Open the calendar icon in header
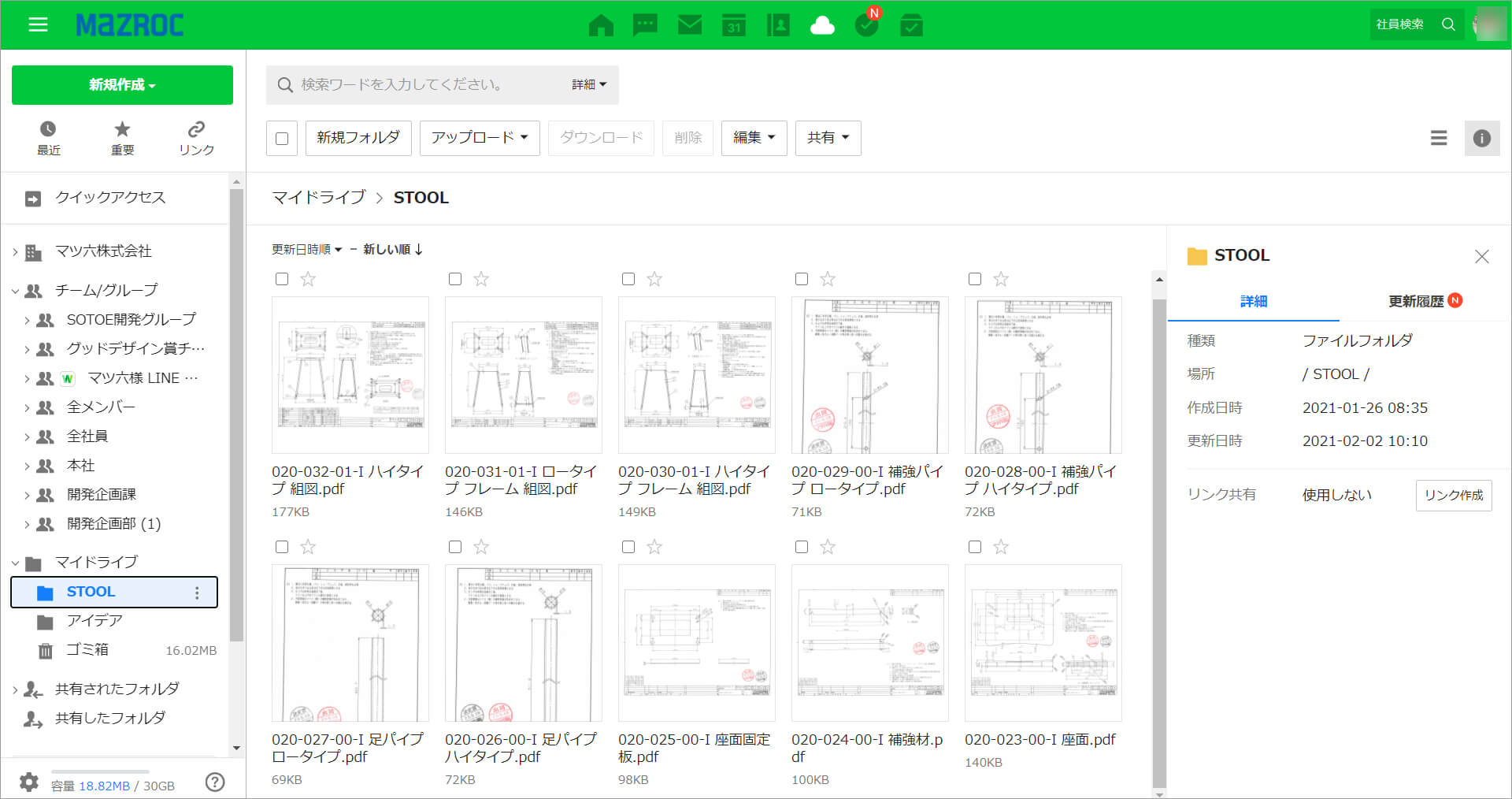The image size is (1512, 799). (734, 25)
